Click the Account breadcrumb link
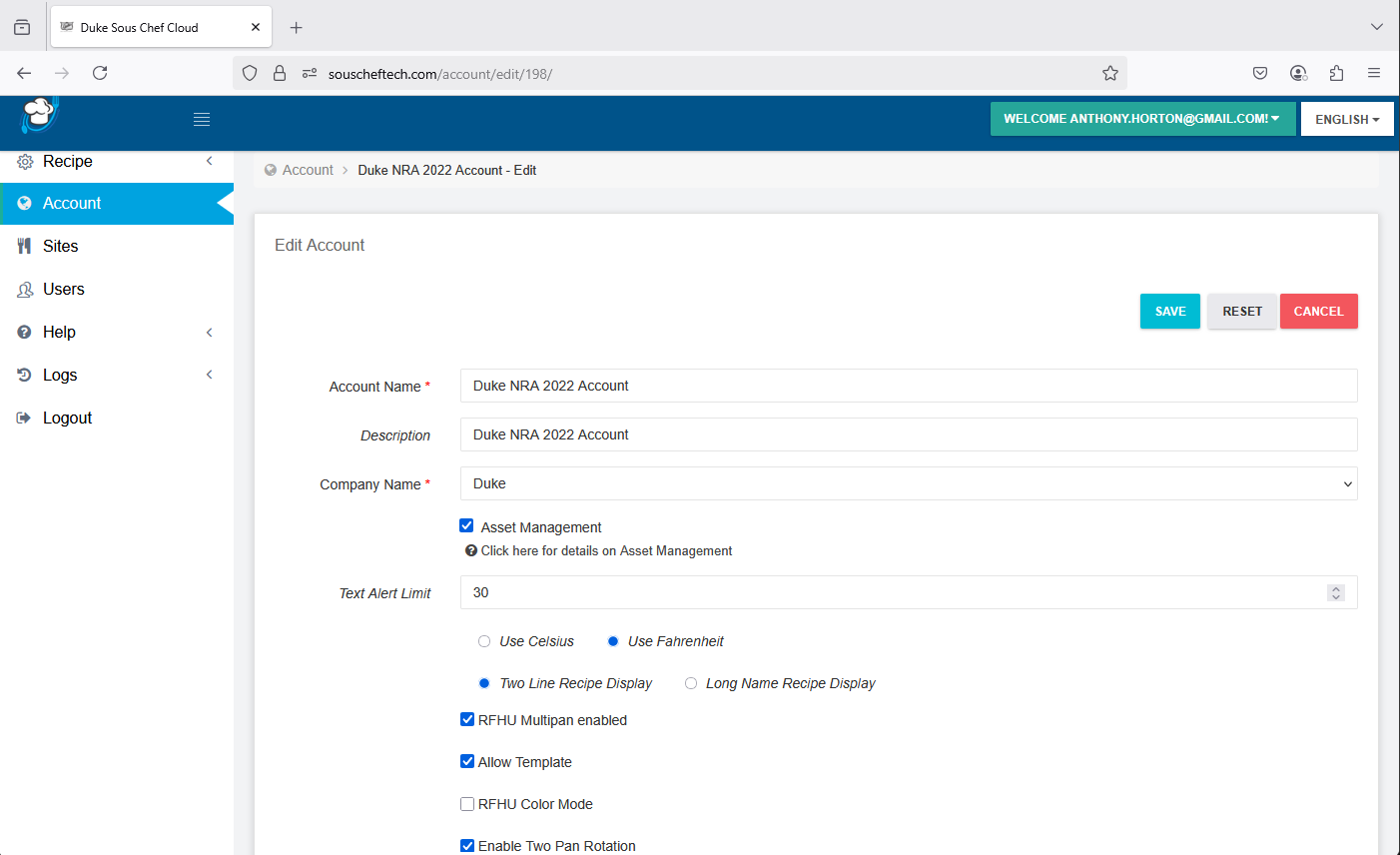 click(308, 170)
